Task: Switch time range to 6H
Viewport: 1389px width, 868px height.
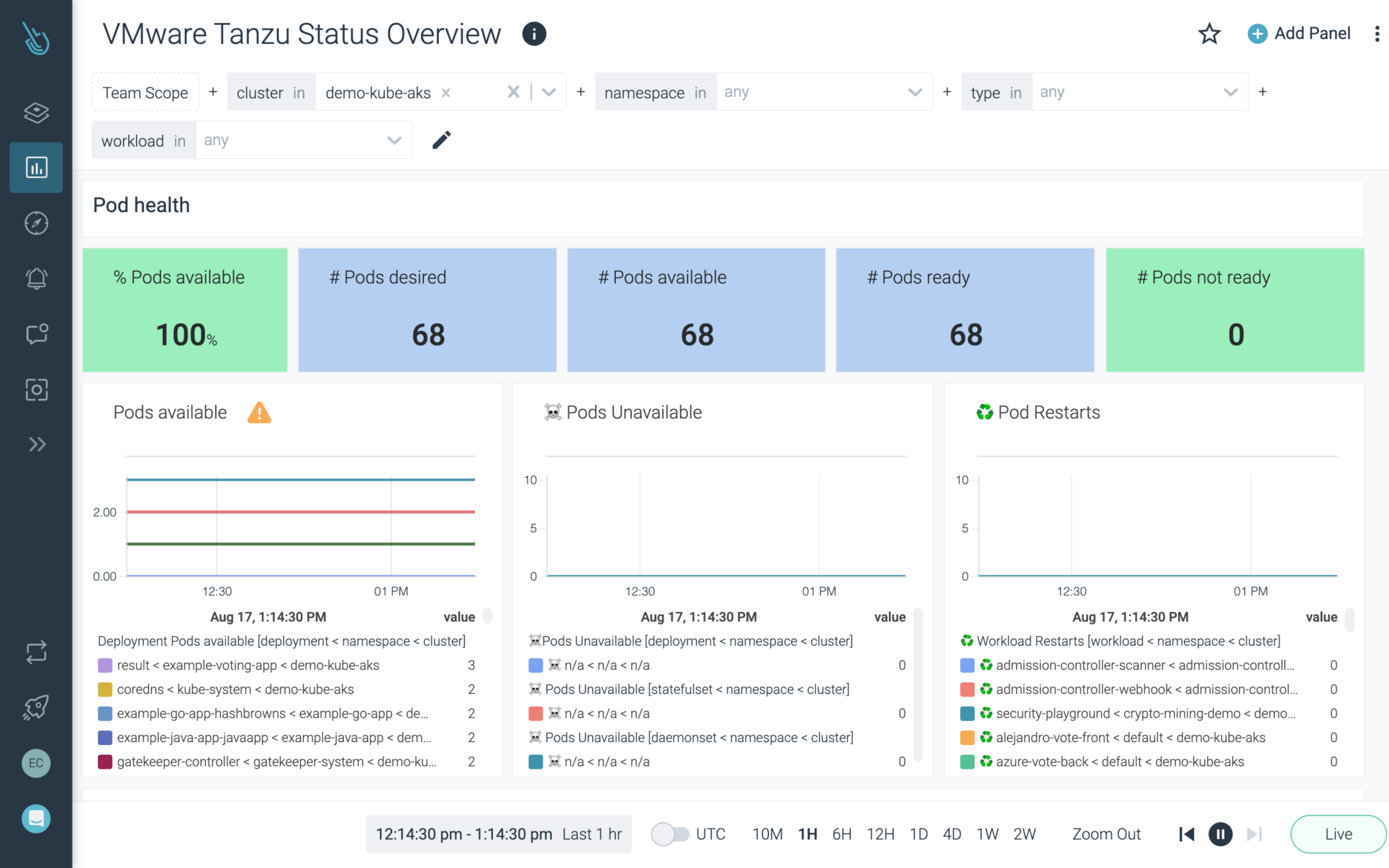Action: [x=842, y=833]
